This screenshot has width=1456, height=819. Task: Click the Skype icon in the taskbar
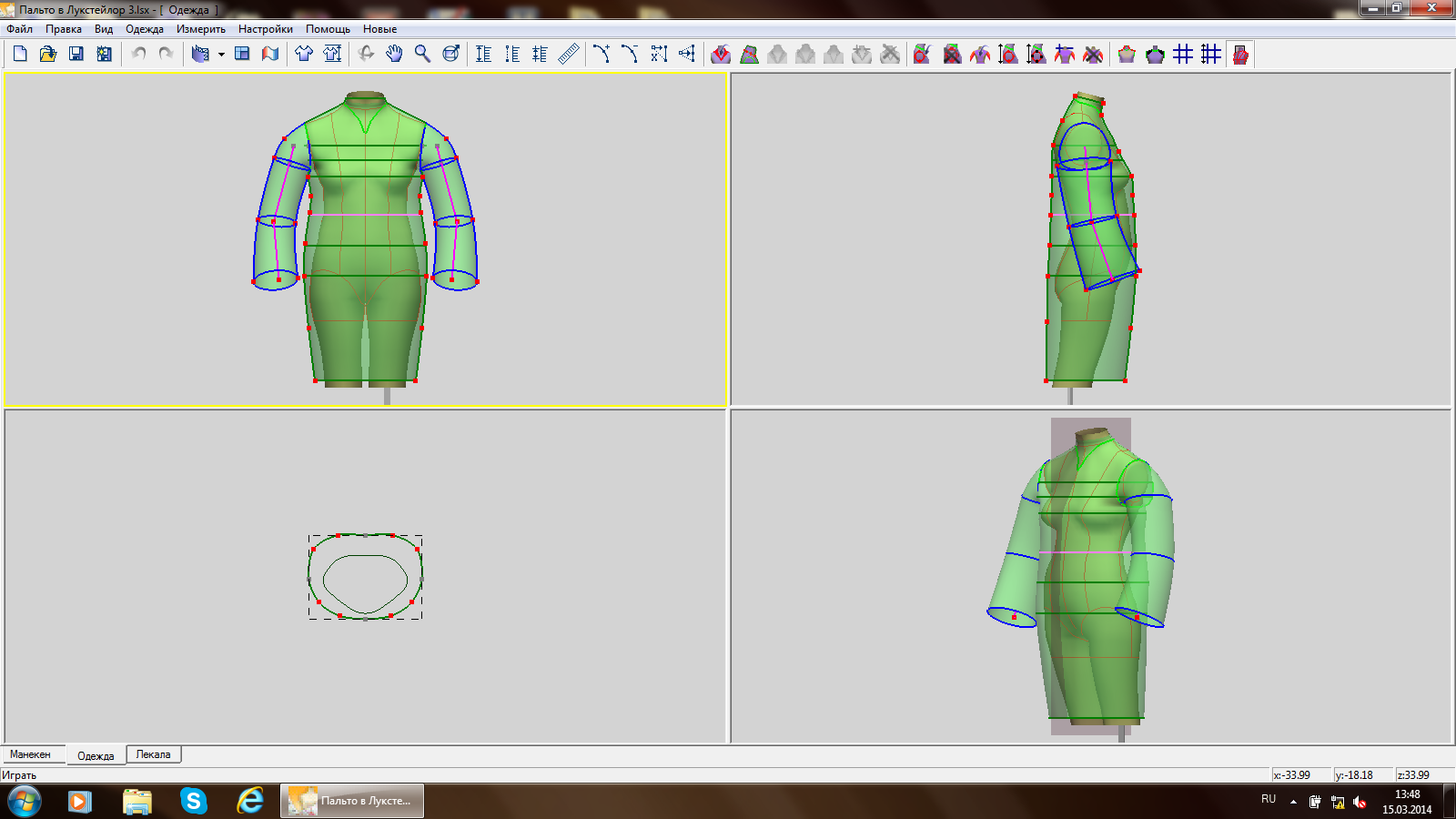[193, 801]
